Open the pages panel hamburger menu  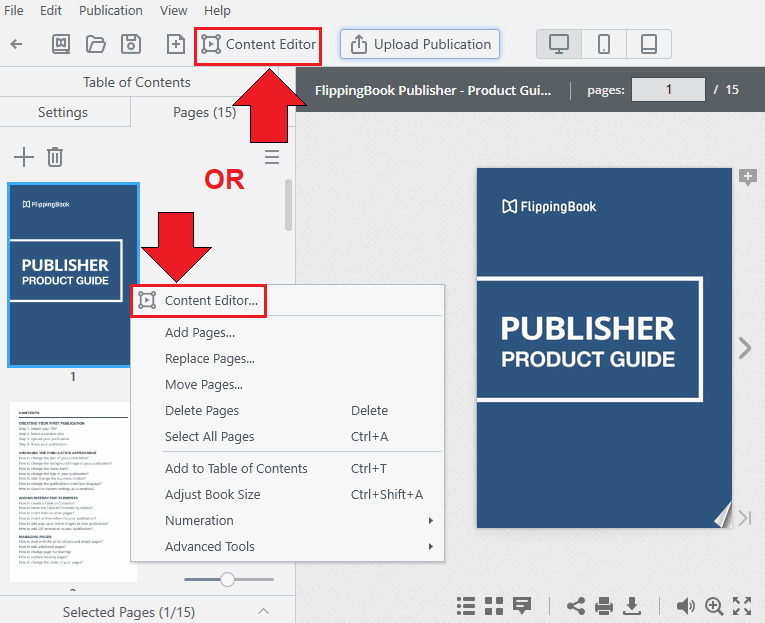pos(272,157)
